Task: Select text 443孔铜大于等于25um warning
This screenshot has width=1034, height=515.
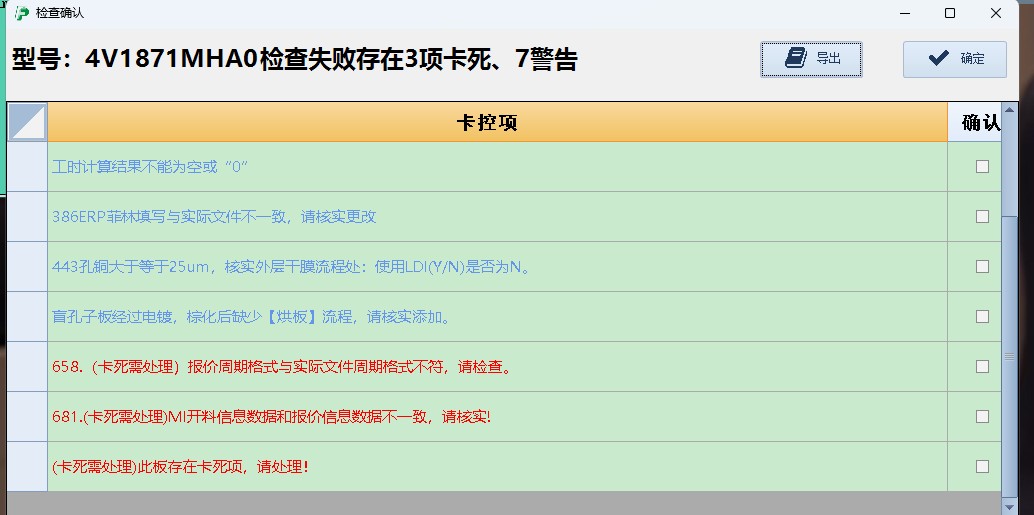Action: [x=291, y=267]
